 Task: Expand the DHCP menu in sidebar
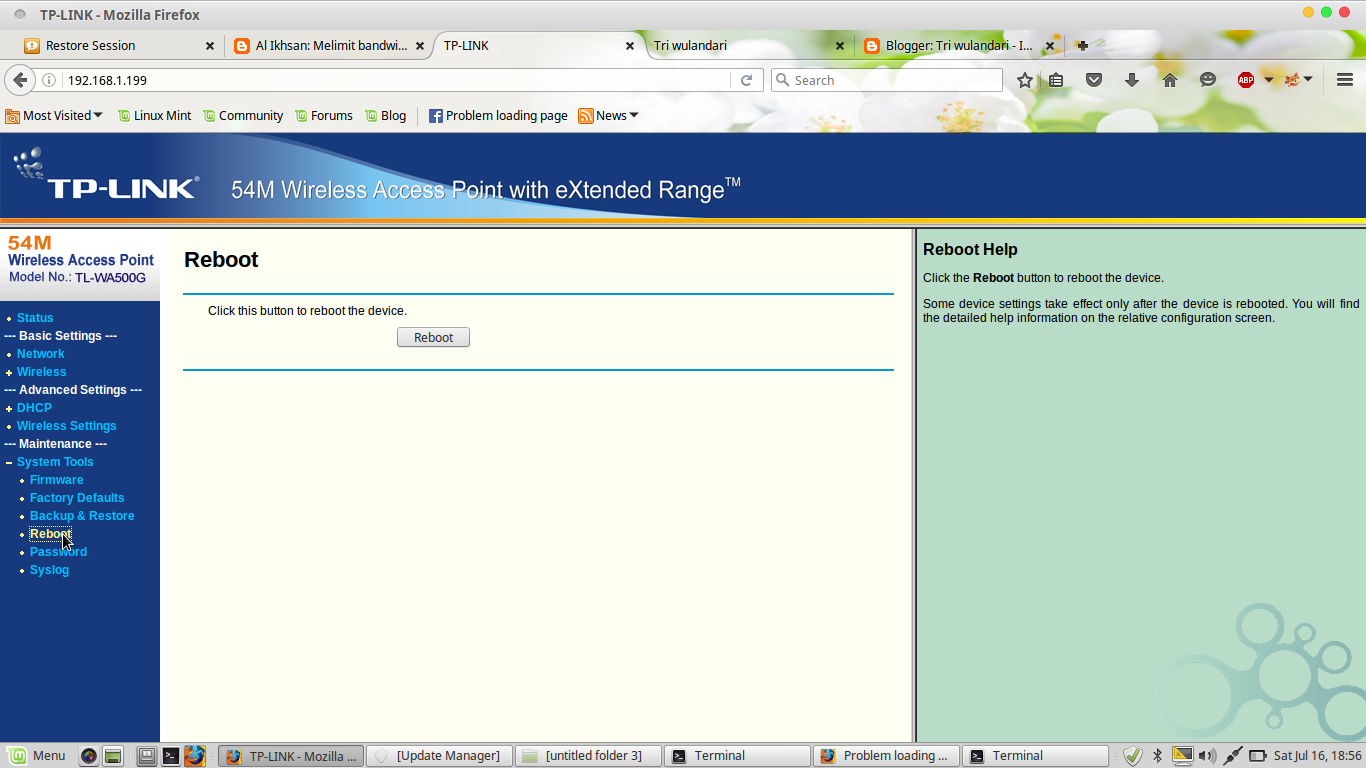(34, 408)
